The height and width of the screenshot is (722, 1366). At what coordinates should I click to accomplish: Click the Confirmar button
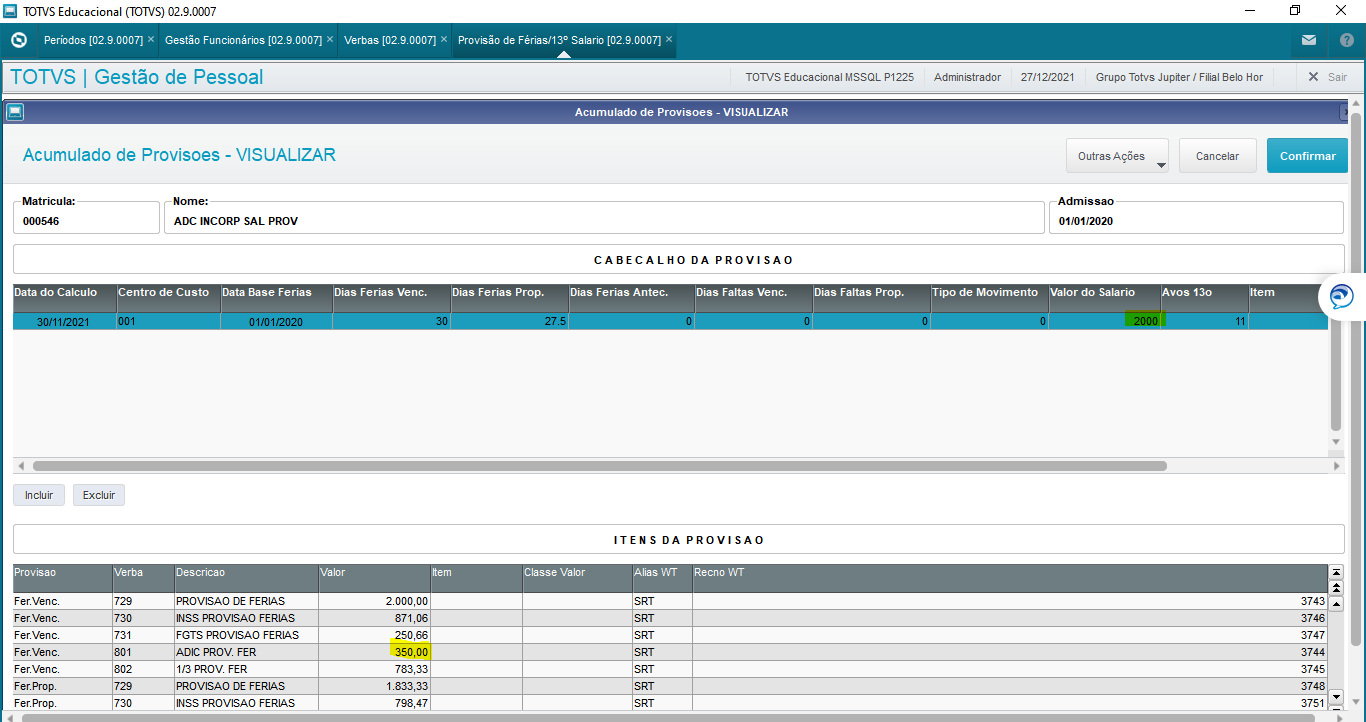[x=1308, y=156]
